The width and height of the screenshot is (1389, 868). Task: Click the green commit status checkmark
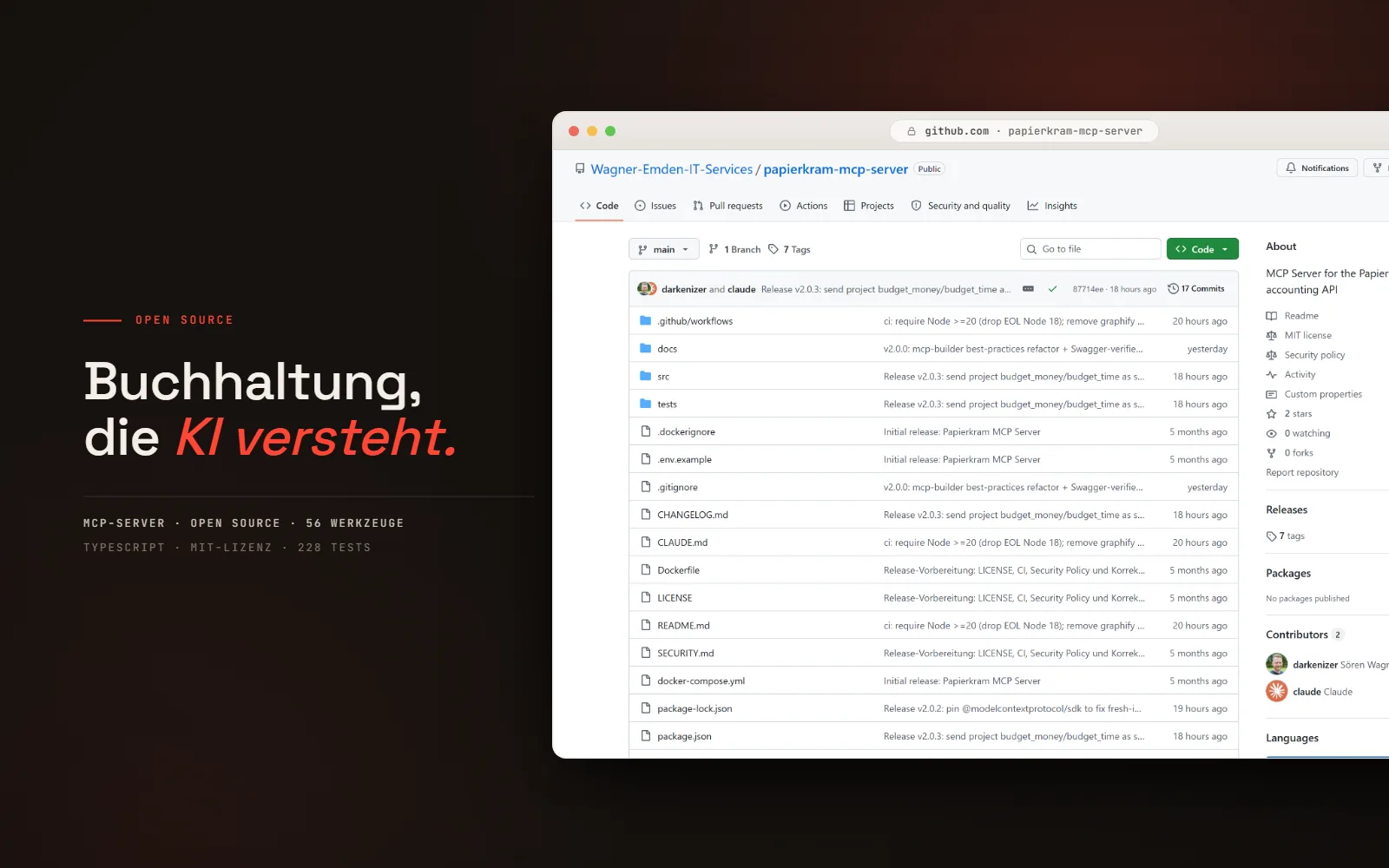coord(1052,289)
